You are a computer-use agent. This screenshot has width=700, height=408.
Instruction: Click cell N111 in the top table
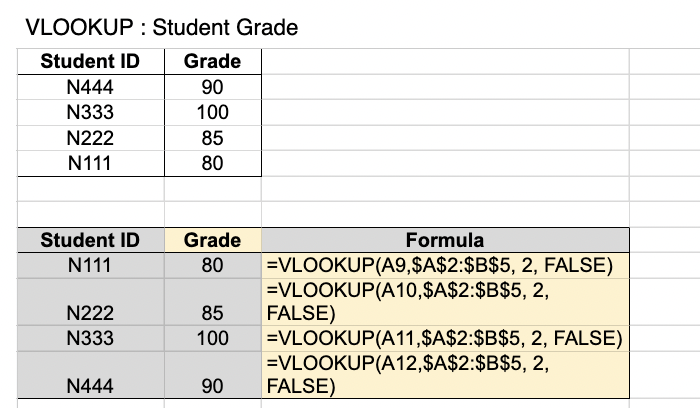pyautogui.click(x=89, y=163)
